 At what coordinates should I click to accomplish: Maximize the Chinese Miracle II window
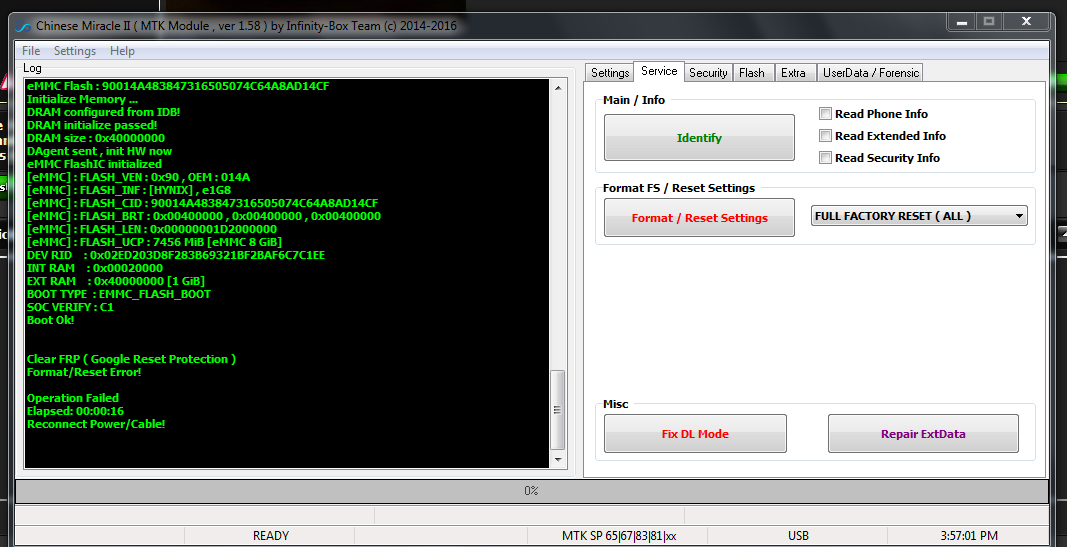point(989,22)
